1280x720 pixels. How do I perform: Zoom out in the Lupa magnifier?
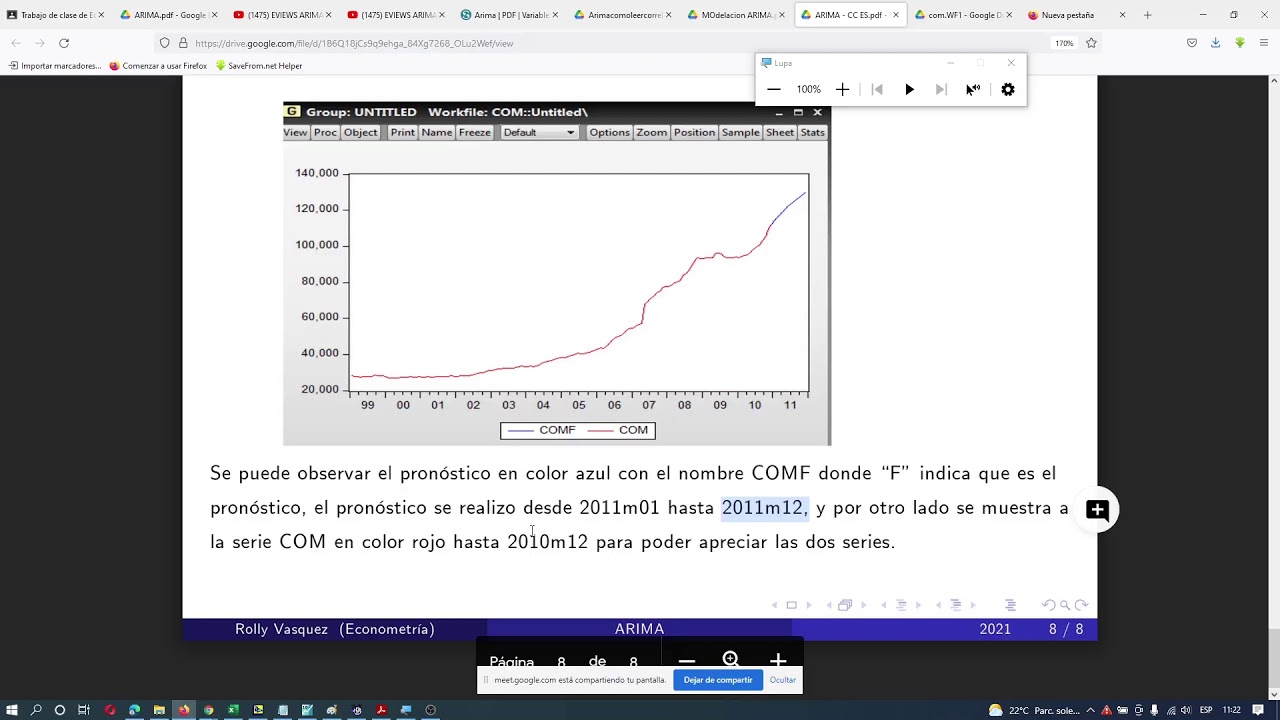(x=774, y=90)
